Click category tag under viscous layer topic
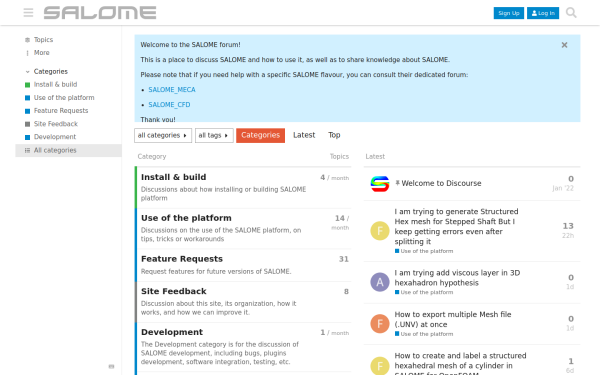 pyautogui.click(x=424, y=292)
